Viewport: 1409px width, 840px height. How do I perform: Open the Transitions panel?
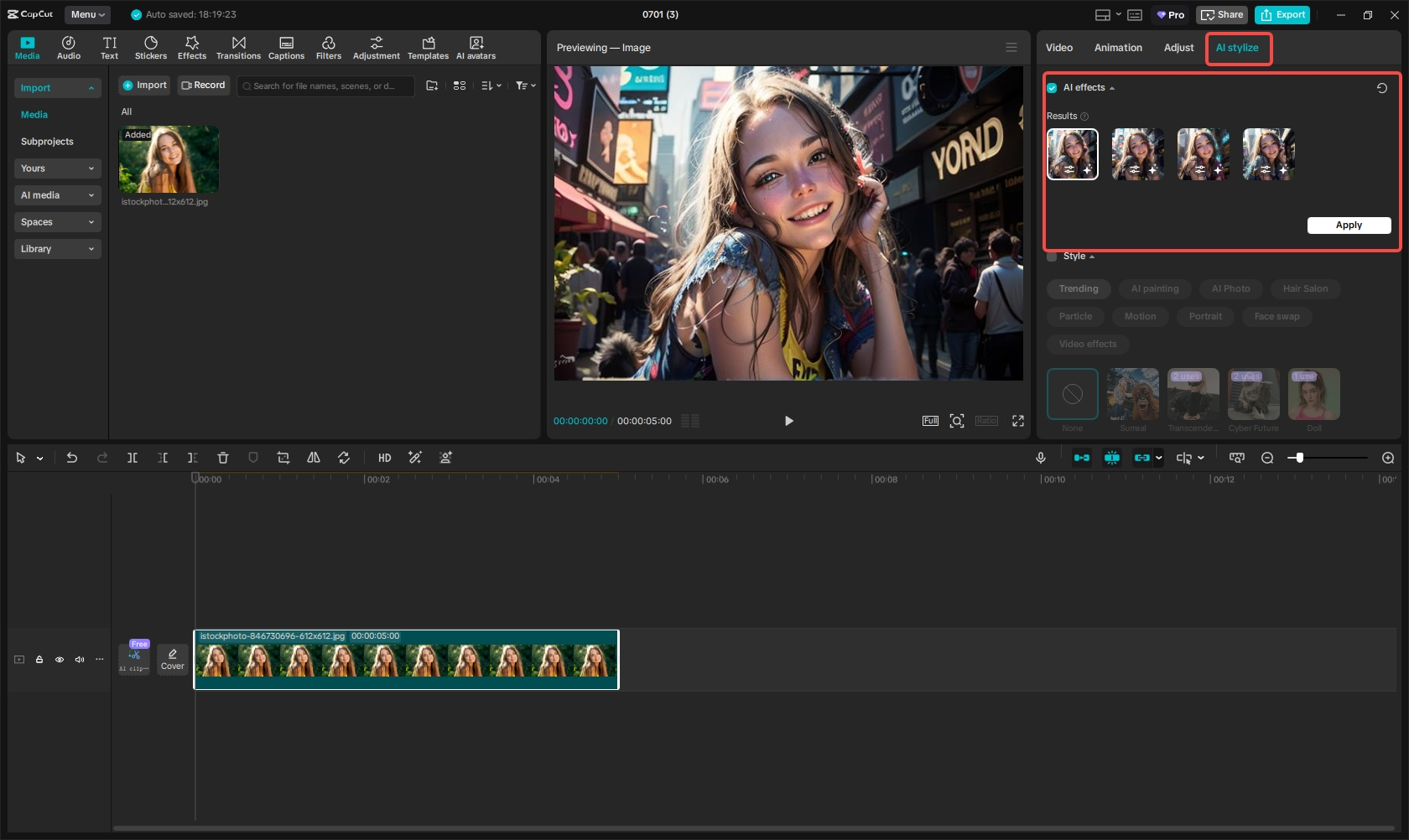click(x=238, y=48)
